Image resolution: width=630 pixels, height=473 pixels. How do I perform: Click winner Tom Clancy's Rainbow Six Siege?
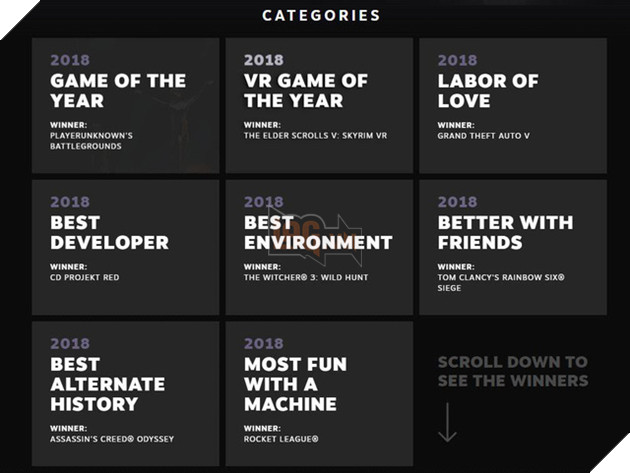point(501,283)
